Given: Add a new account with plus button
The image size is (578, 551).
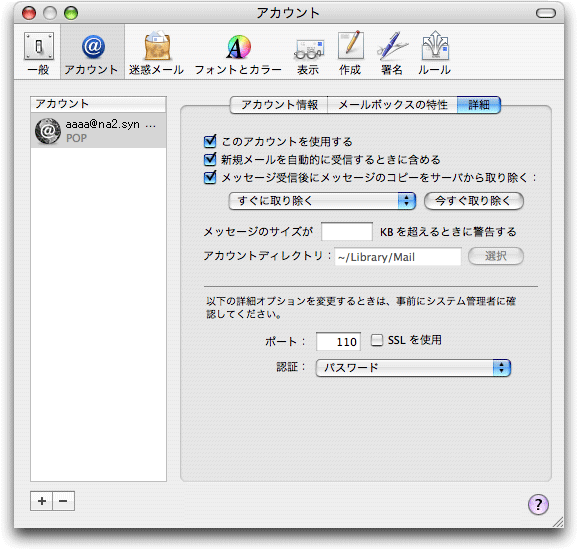Looking at the screenshot, I should click(42, 501).
